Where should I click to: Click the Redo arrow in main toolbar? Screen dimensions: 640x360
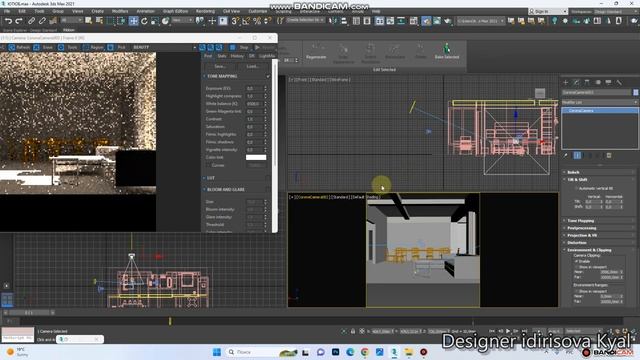(19, 21)
